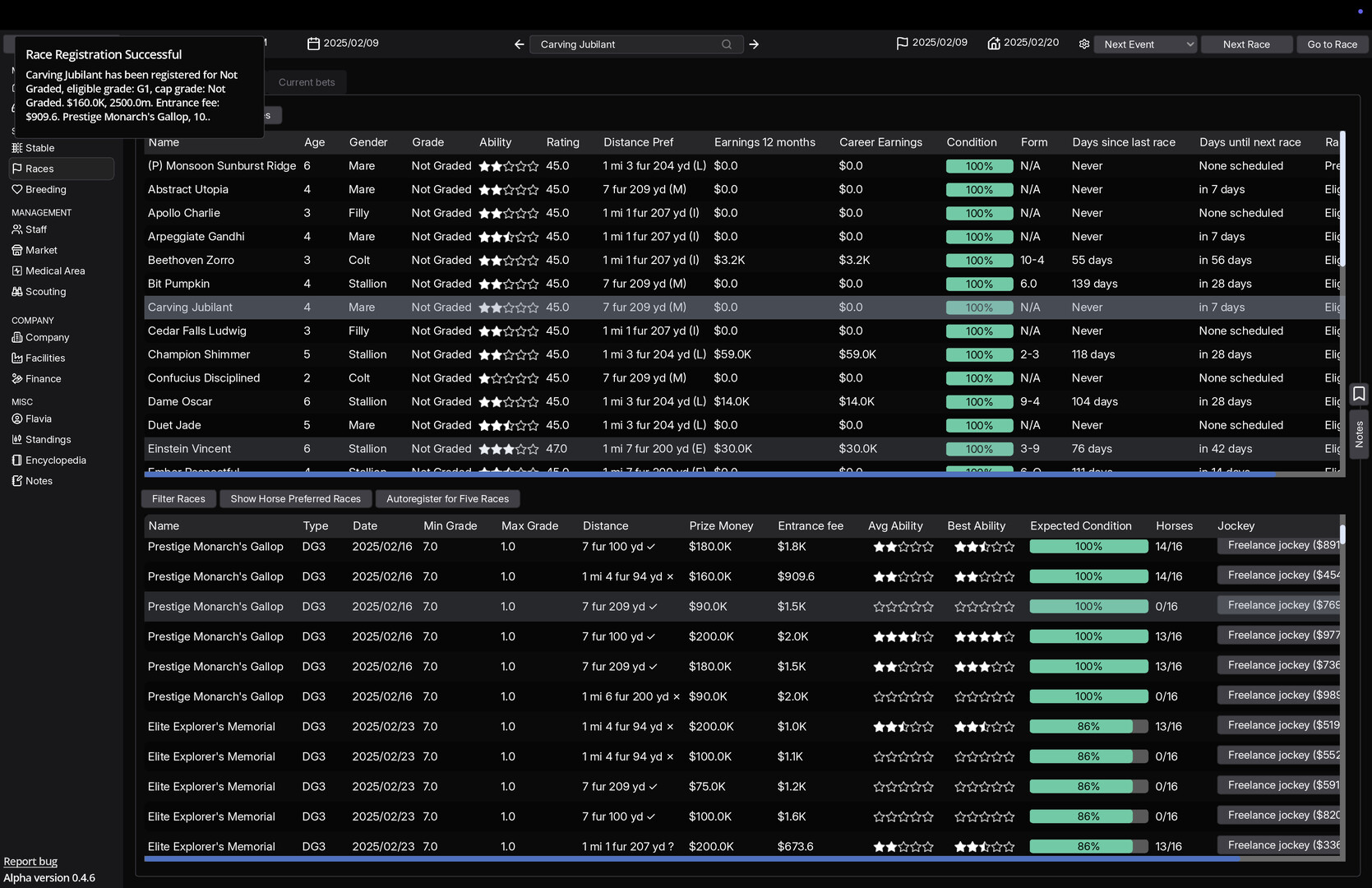Click the left arrow beside horse search
Screen dimensions: 1372x888
pos(519,44)
